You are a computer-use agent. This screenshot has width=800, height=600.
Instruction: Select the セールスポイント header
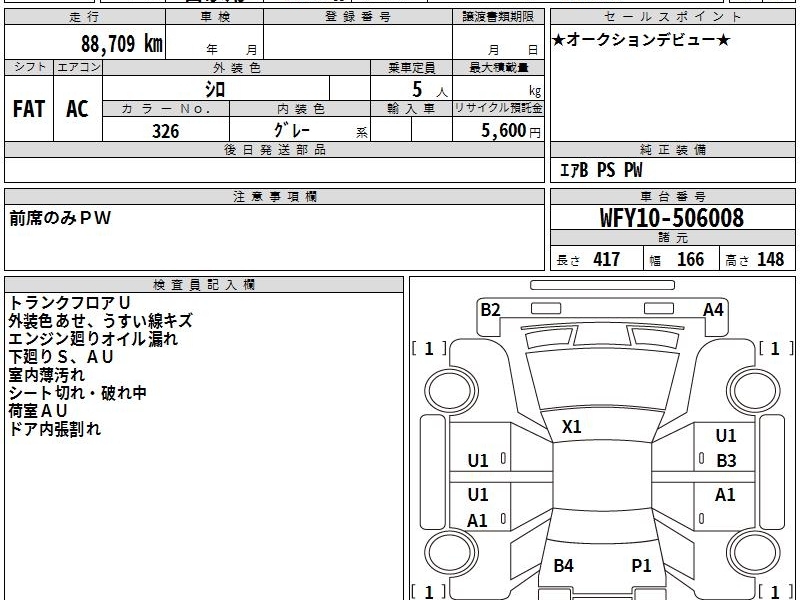pos(672,17)
